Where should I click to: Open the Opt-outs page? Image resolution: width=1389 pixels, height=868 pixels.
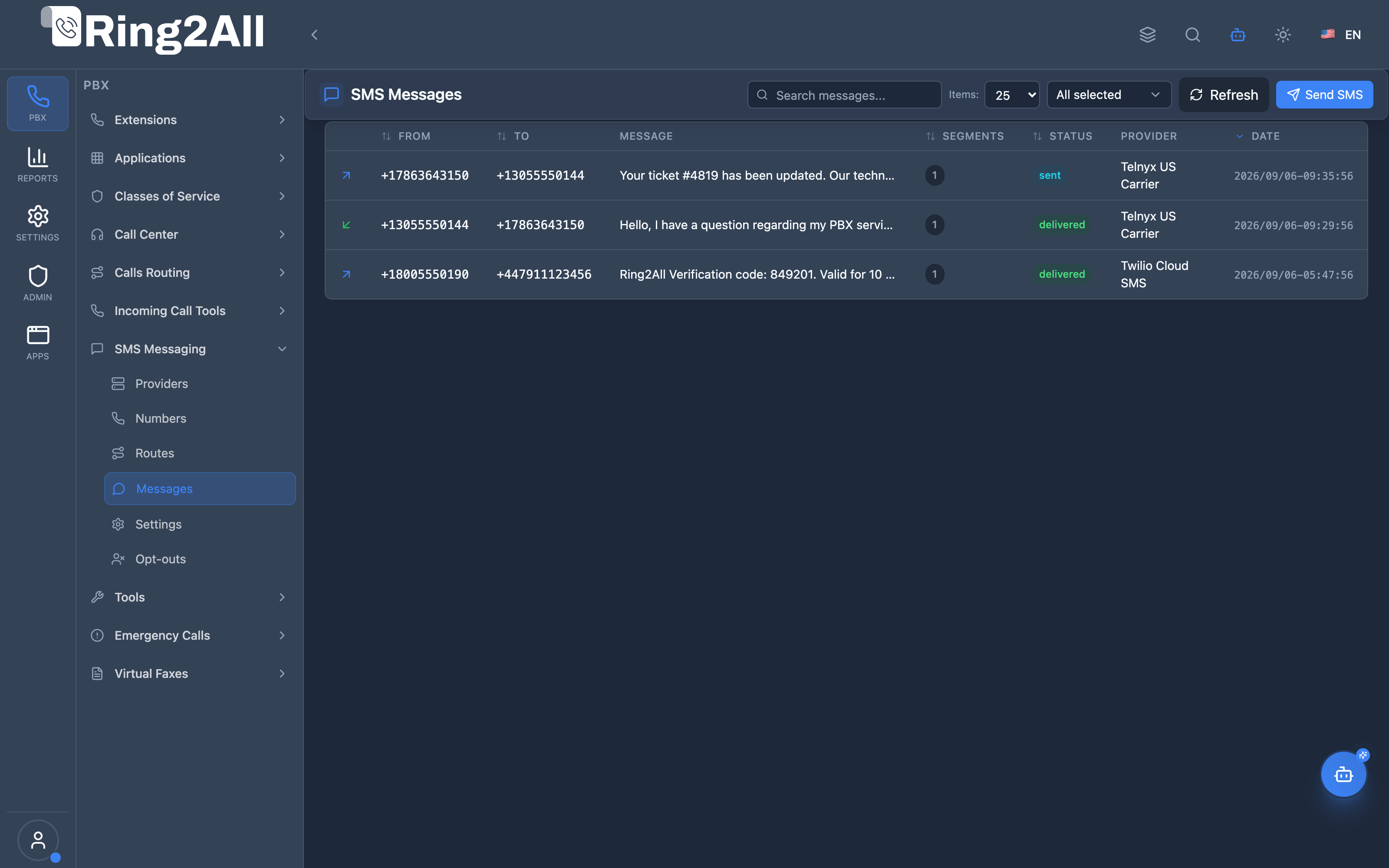point(200,559)
